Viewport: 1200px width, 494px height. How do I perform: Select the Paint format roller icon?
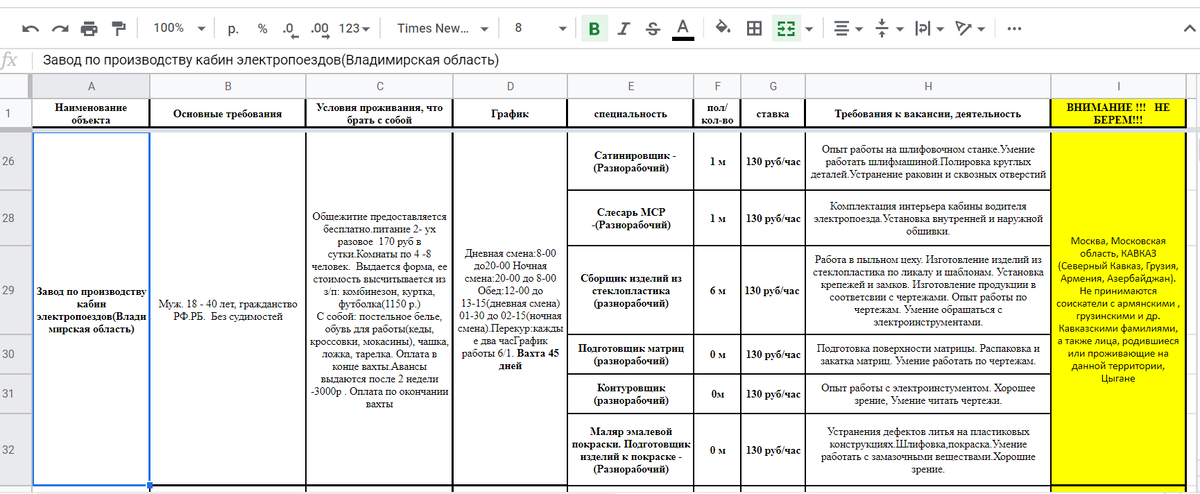[119, 28]
